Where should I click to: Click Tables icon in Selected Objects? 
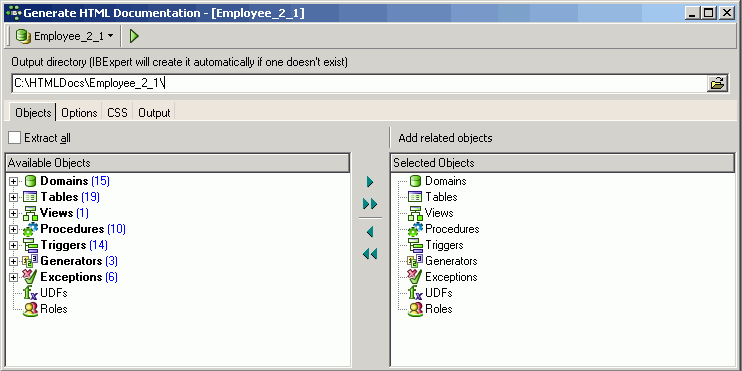415,197
